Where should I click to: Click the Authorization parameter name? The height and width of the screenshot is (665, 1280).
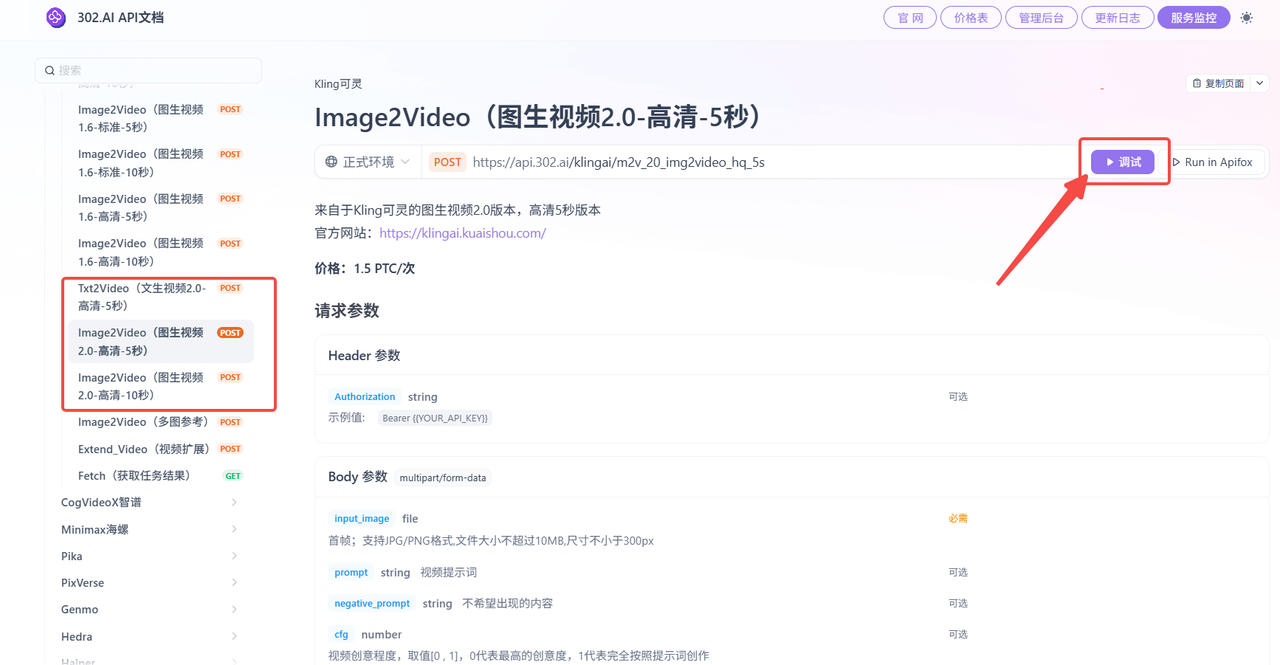(364, 397)
